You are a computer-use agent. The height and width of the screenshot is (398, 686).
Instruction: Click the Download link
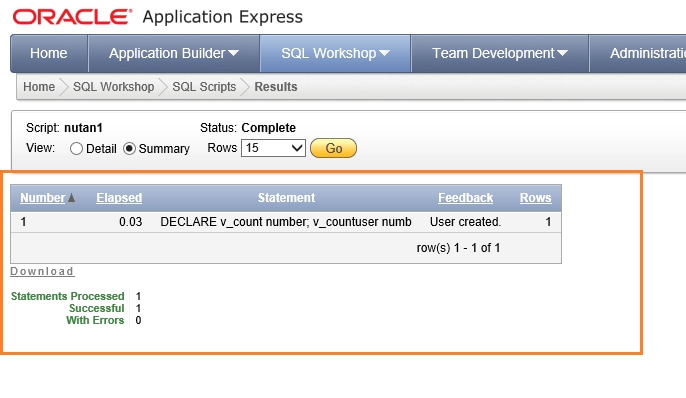[x=42, y=271]
